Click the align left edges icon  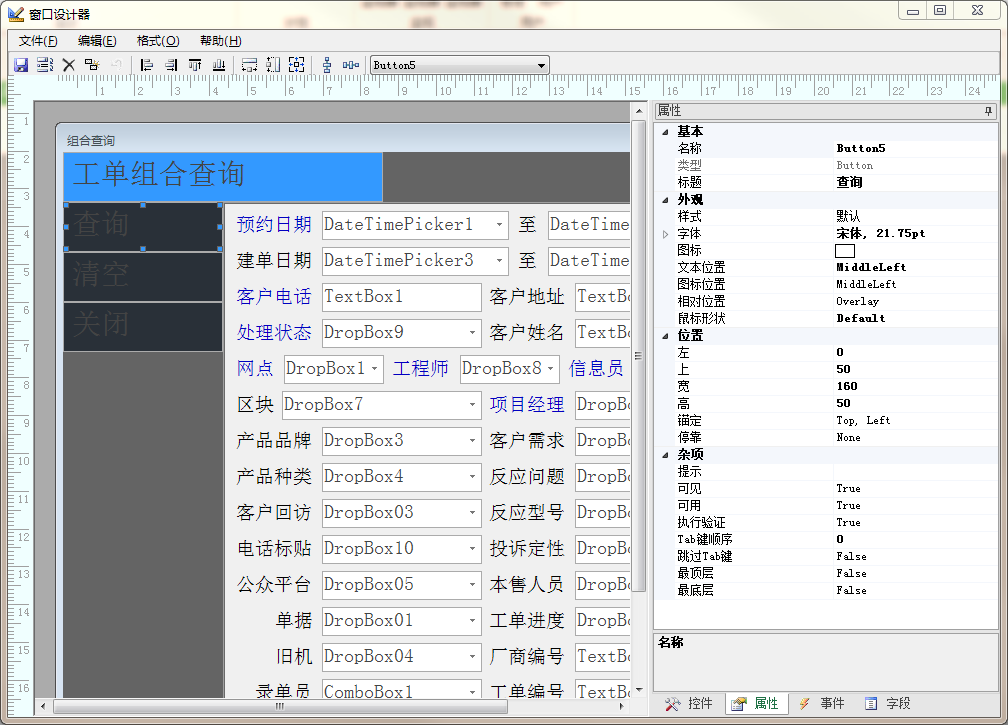tap(147, 65)
